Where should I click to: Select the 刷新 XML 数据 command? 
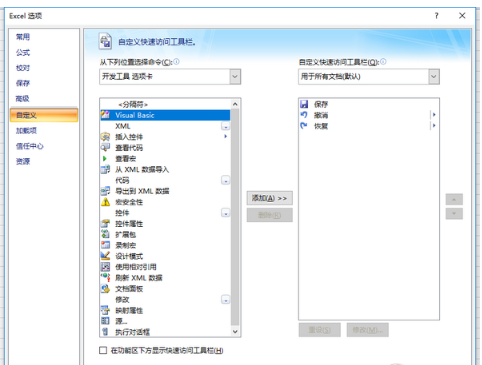pos(165,278)
